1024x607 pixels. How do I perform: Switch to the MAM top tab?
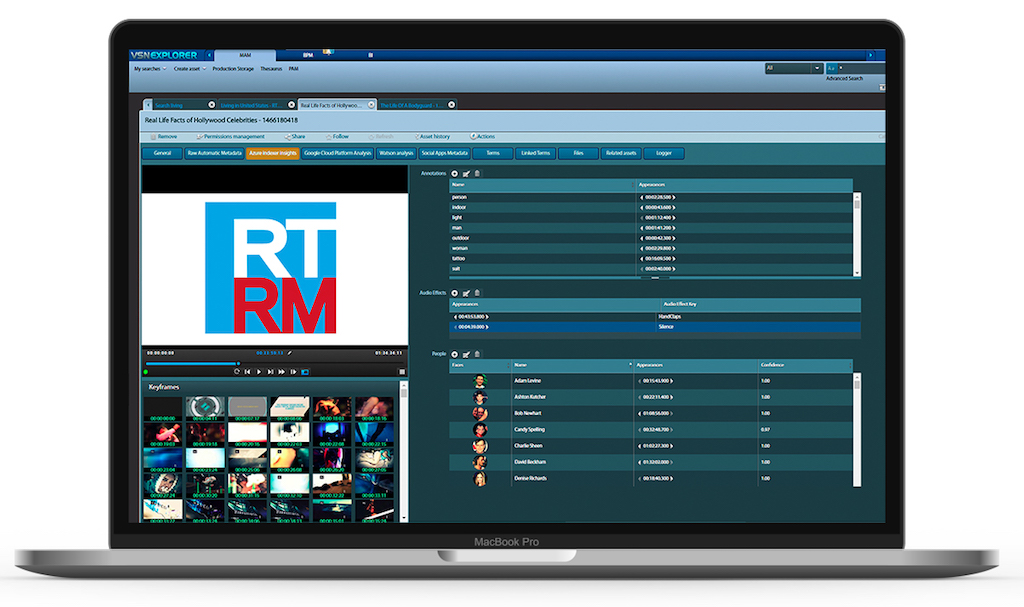pyautogui.click(x=245, y=56)
